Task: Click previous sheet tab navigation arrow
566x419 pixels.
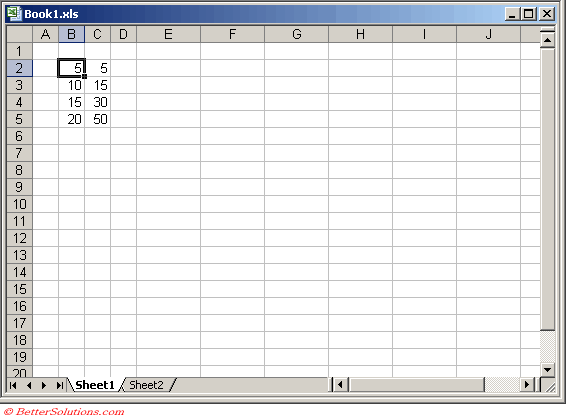Action: point(29,385)
